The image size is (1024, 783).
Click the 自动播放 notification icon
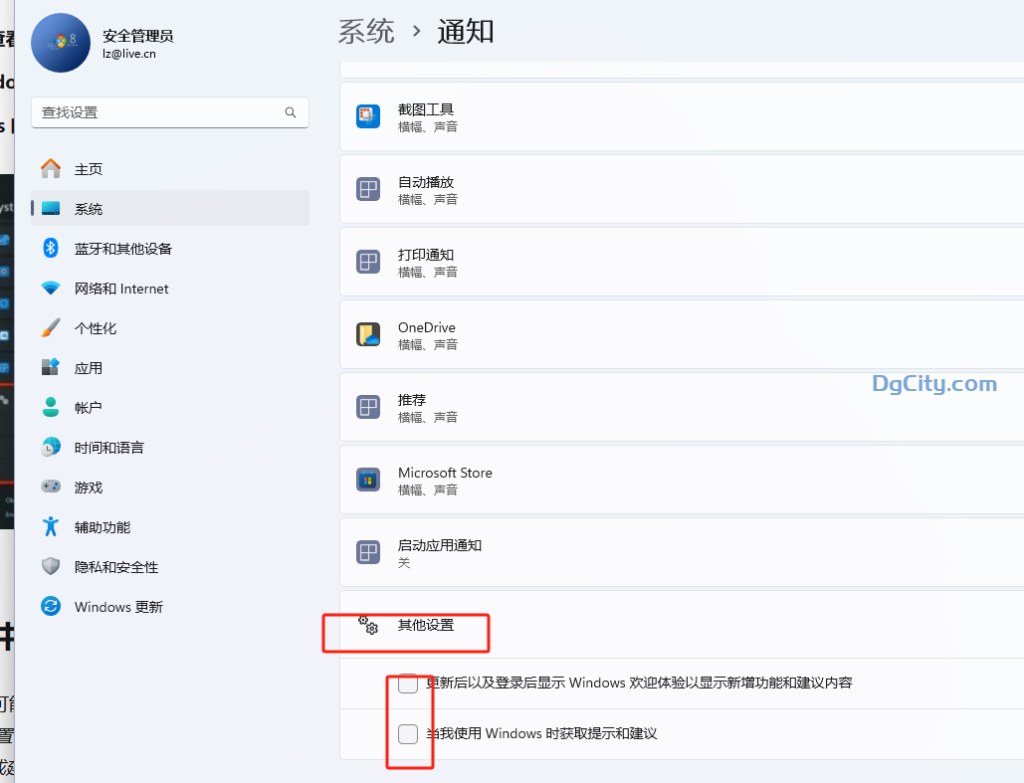(x=368, y=188)
